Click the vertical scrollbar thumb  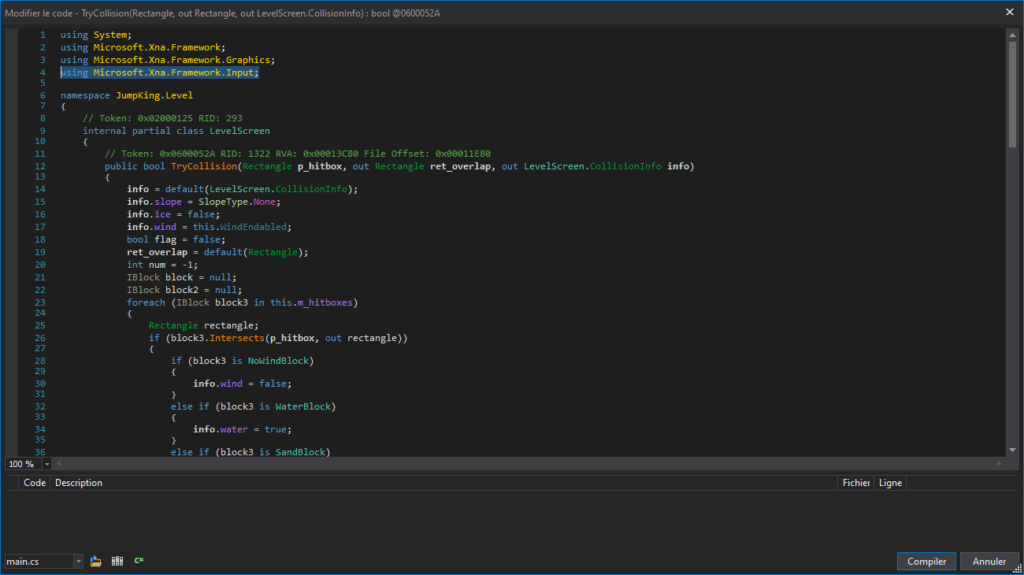(1012, 95)
